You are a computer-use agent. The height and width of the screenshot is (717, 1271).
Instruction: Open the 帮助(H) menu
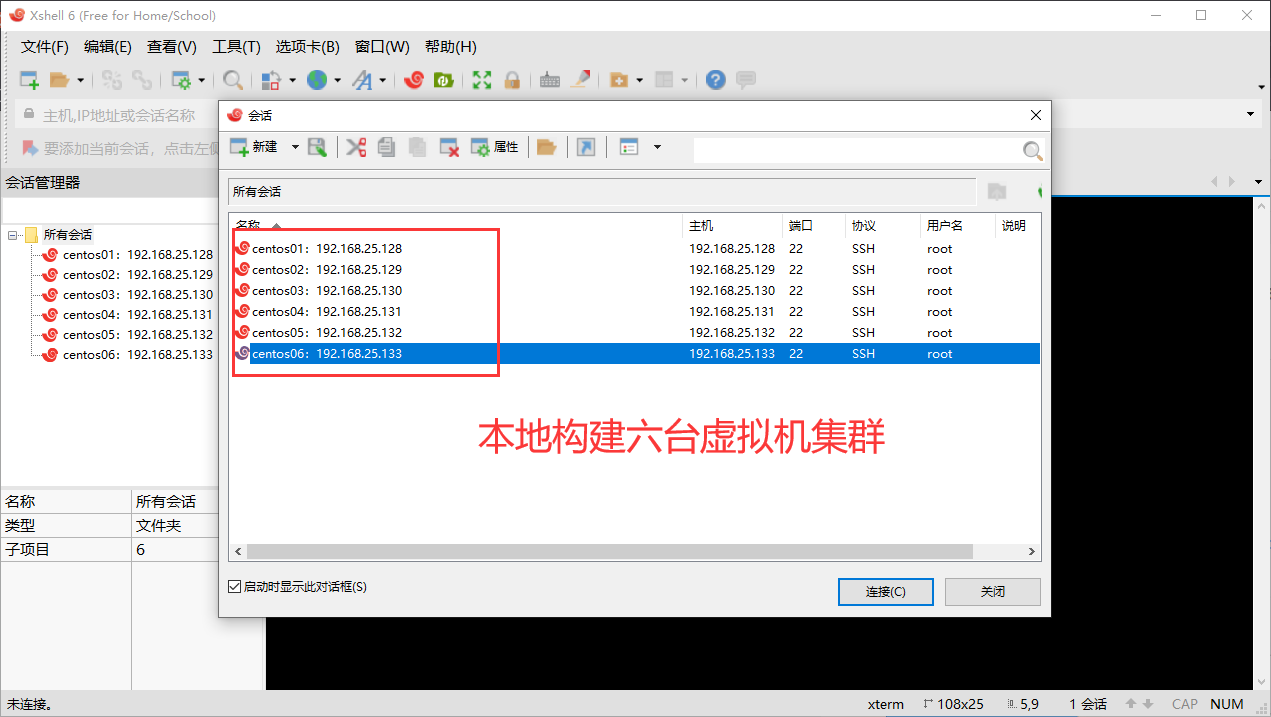(451, 47)
